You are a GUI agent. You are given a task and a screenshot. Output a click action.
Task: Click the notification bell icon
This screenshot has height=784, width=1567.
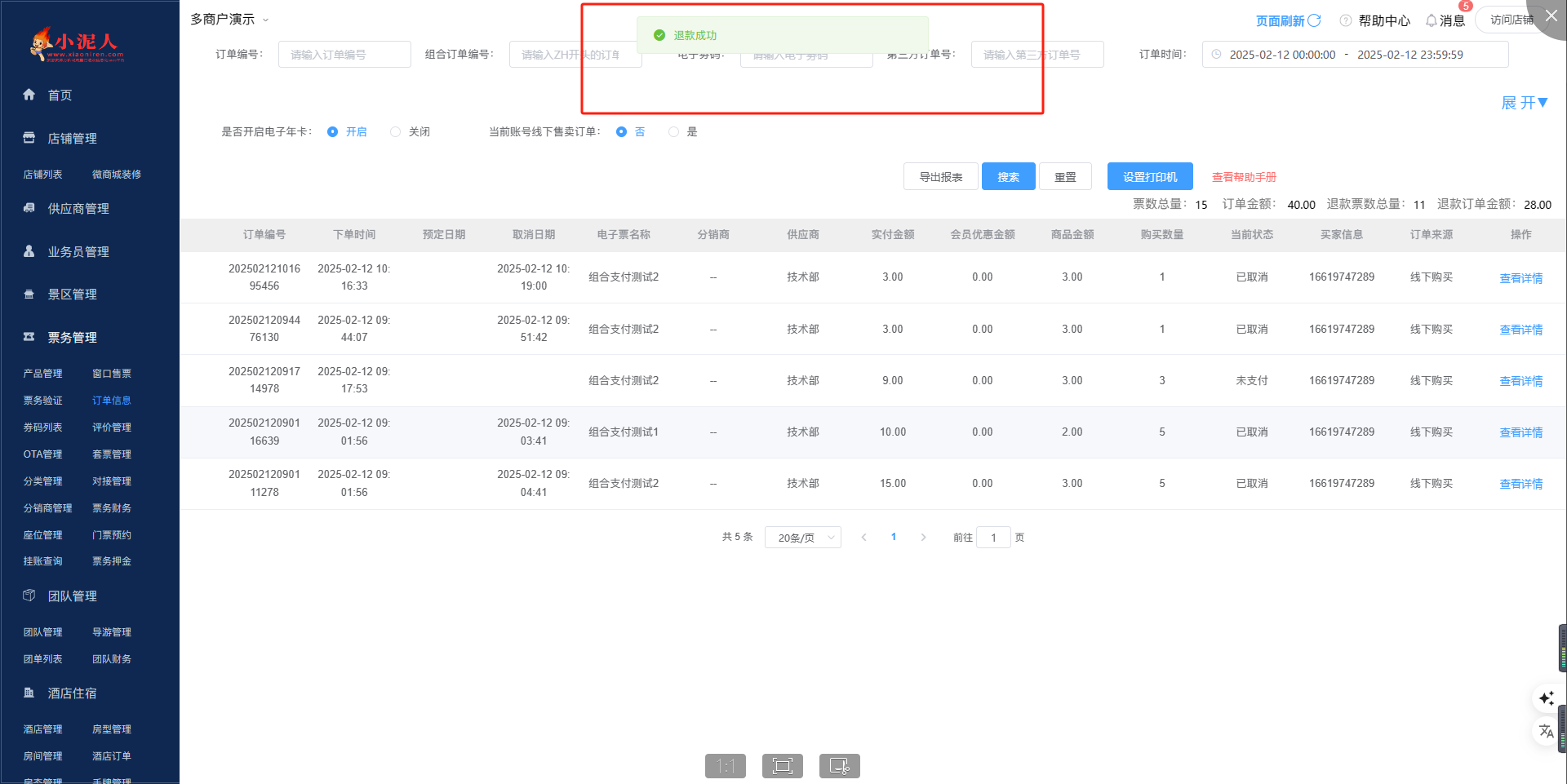tap(1431, 20)
